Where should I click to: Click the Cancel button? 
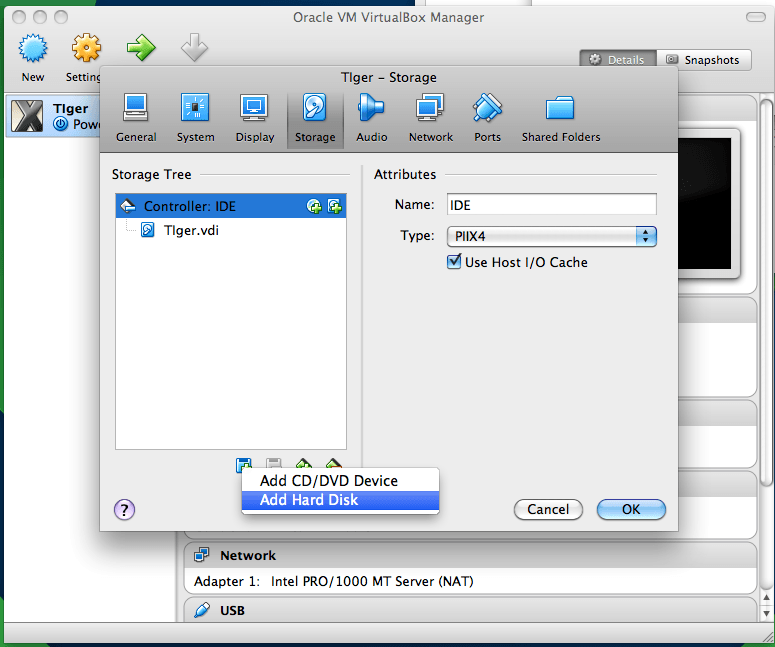(548, 509)
